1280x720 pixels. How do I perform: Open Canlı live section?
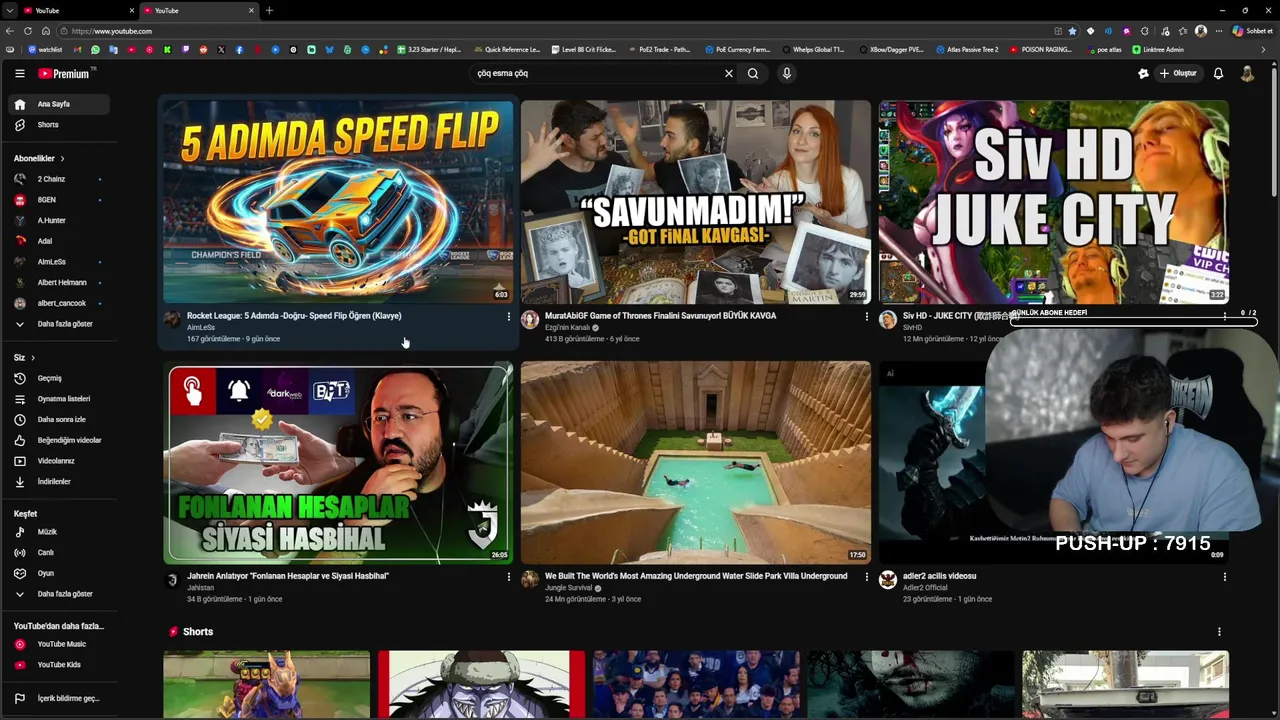click(x=59, y=553)
